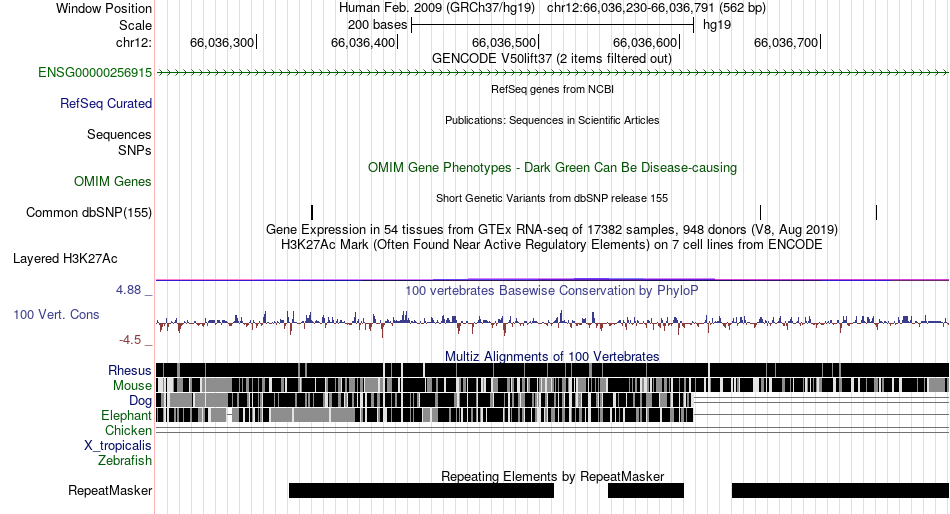Select the OMIM Genes track label
The image size is (950, 514).
pyautogui.click(x=113, y=181)
